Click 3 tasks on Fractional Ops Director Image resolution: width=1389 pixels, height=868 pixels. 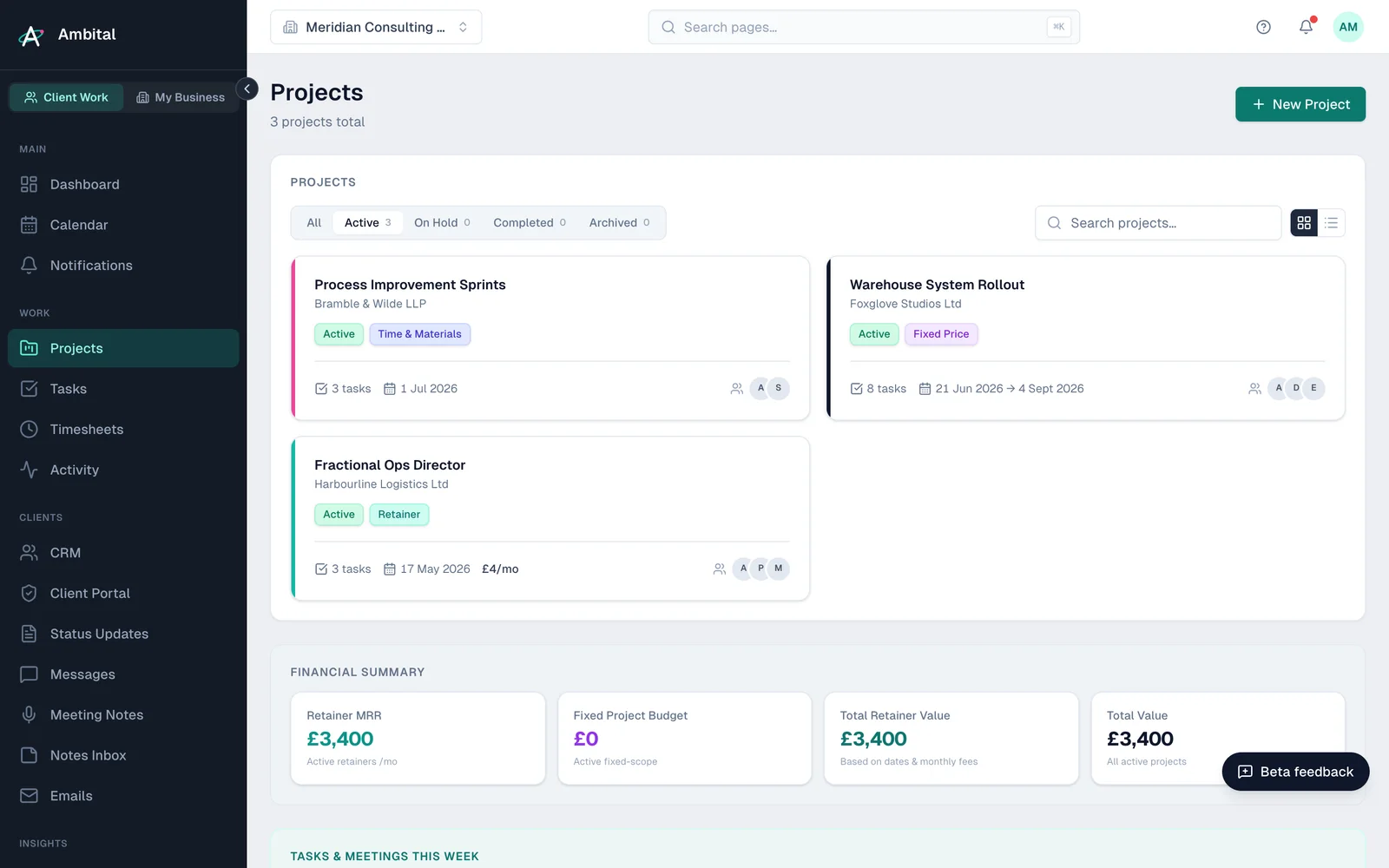point(343,569)
